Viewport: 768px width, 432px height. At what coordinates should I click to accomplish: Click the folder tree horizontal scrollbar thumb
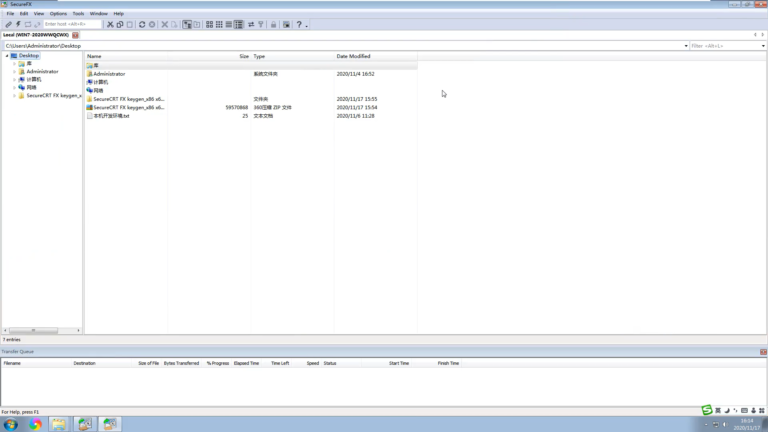pos(33,331)
